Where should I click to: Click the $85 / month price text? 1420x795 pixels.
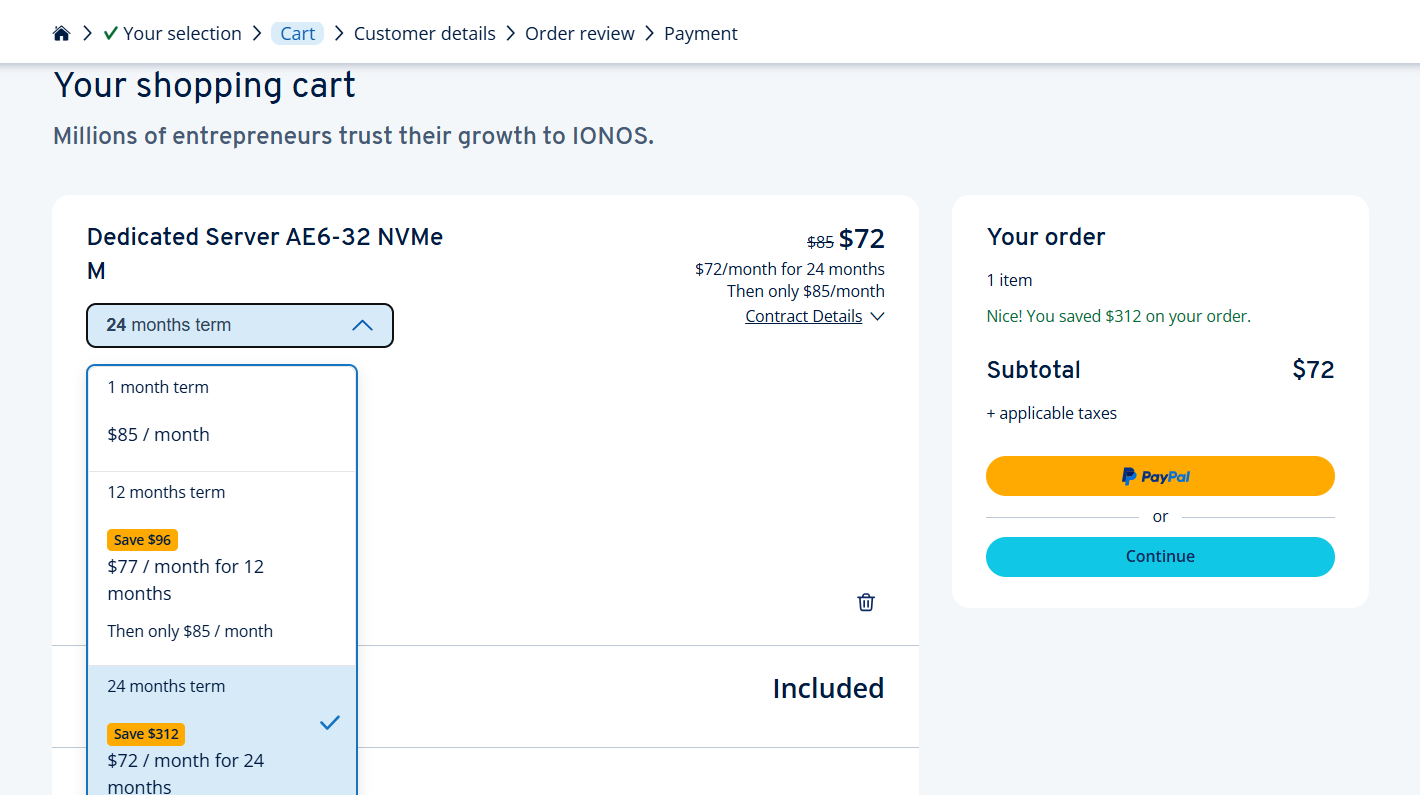159,435
